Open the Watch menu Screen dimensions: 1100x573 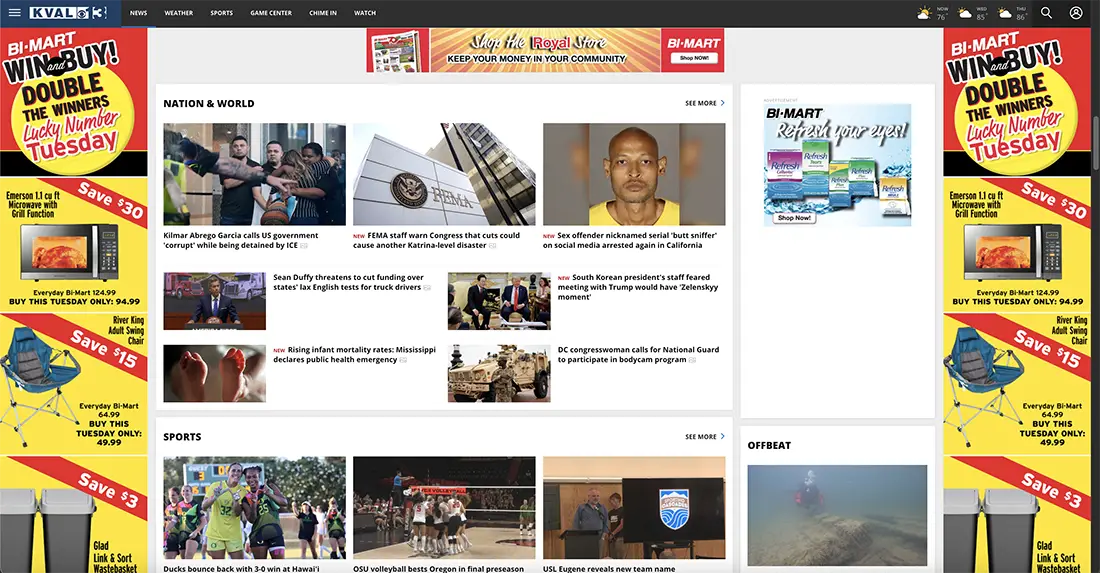(365, 13)
